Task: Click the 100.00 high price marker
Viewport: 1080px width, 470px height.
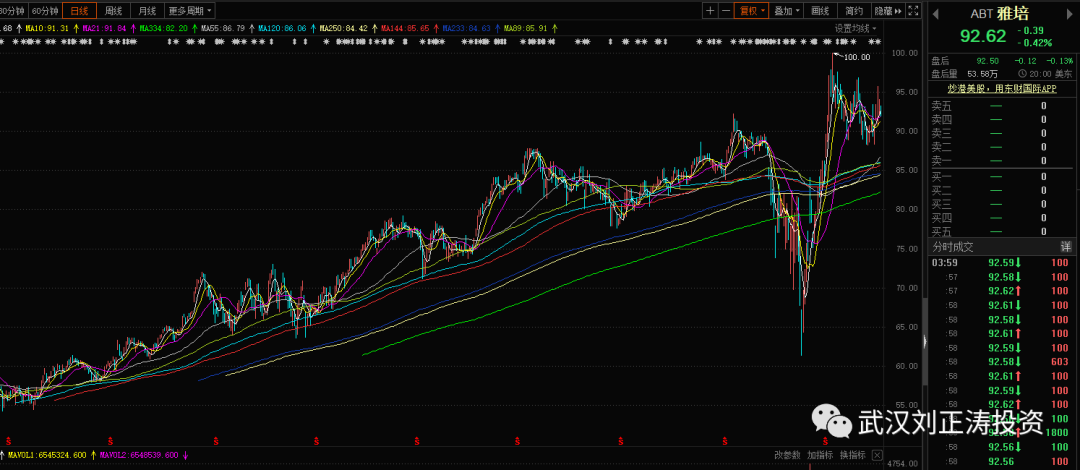Action: [857, 57]
